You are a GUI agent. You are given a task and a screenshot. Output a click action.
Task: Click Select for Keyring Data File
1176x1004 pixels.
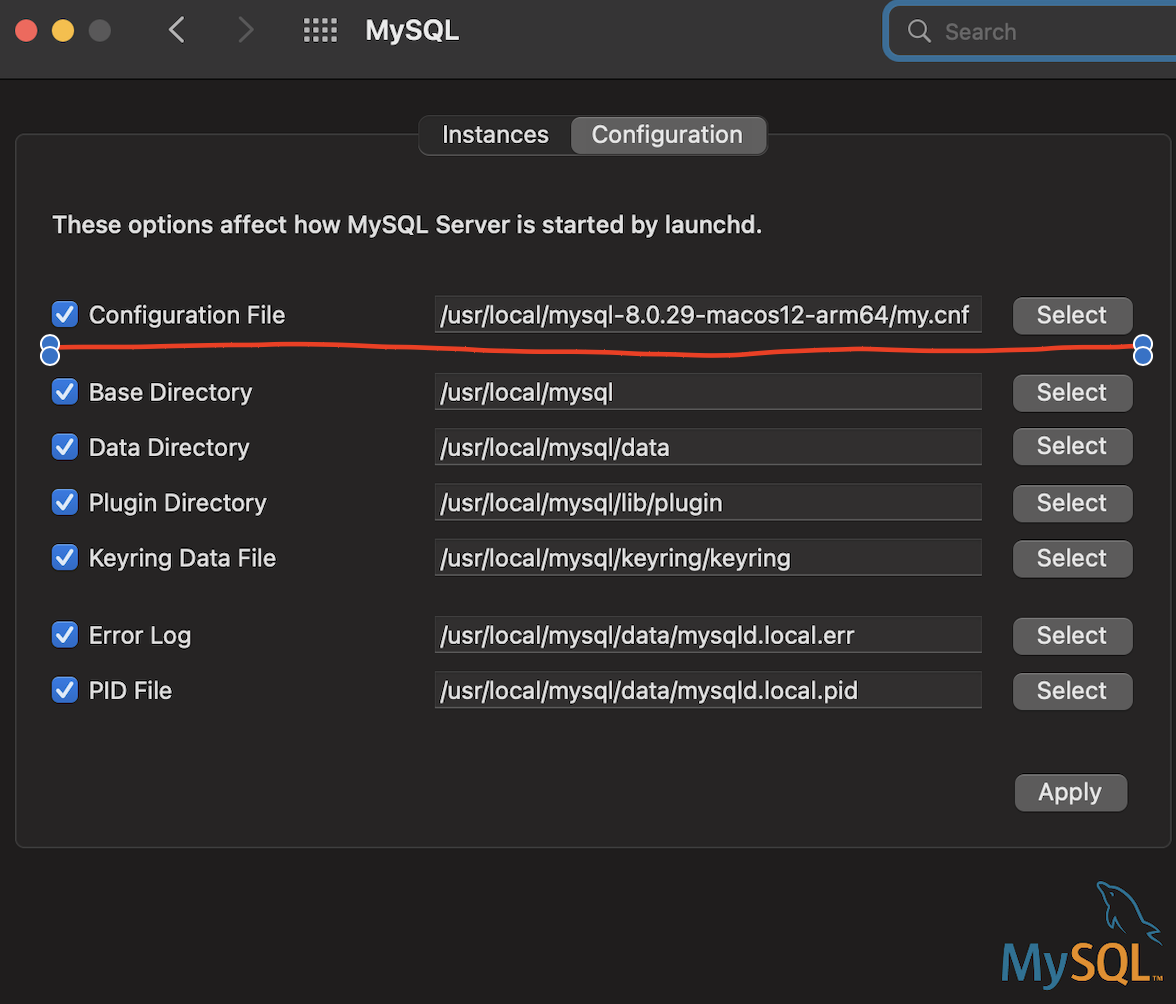pos(1072,558)
